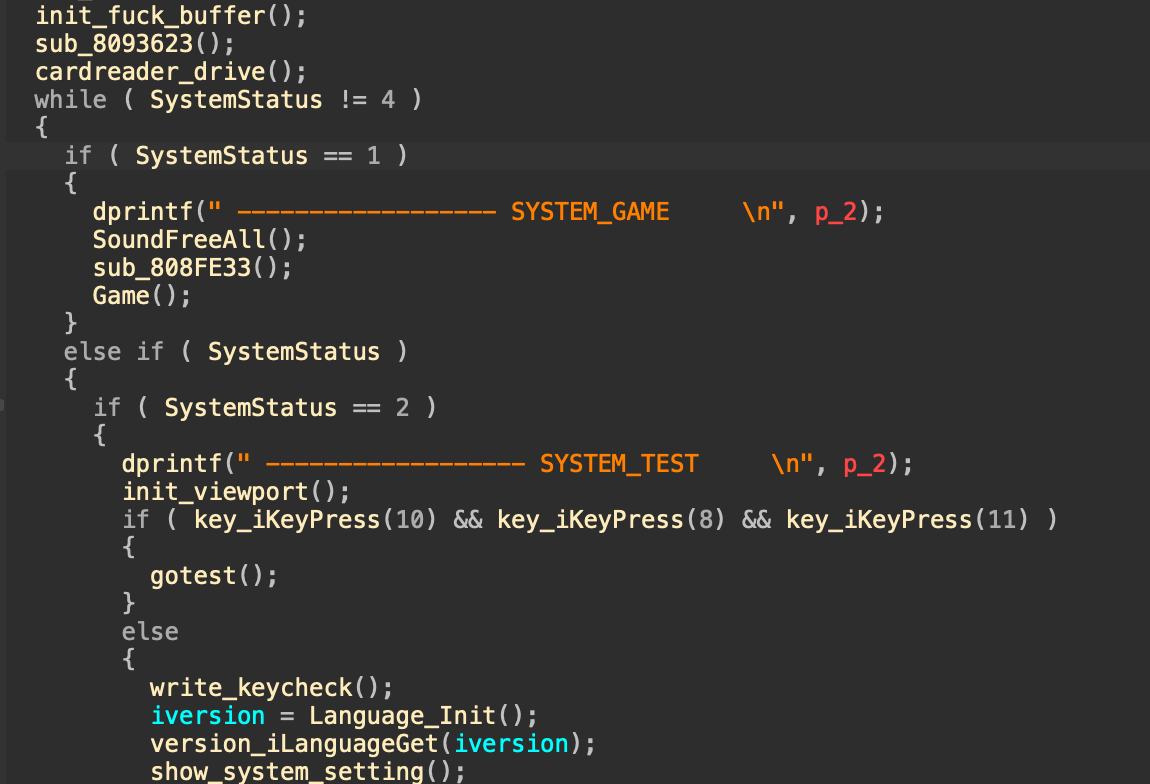
Task: Select the SYSTEM_GAME string literal
Action: click(x=590, y=211)
